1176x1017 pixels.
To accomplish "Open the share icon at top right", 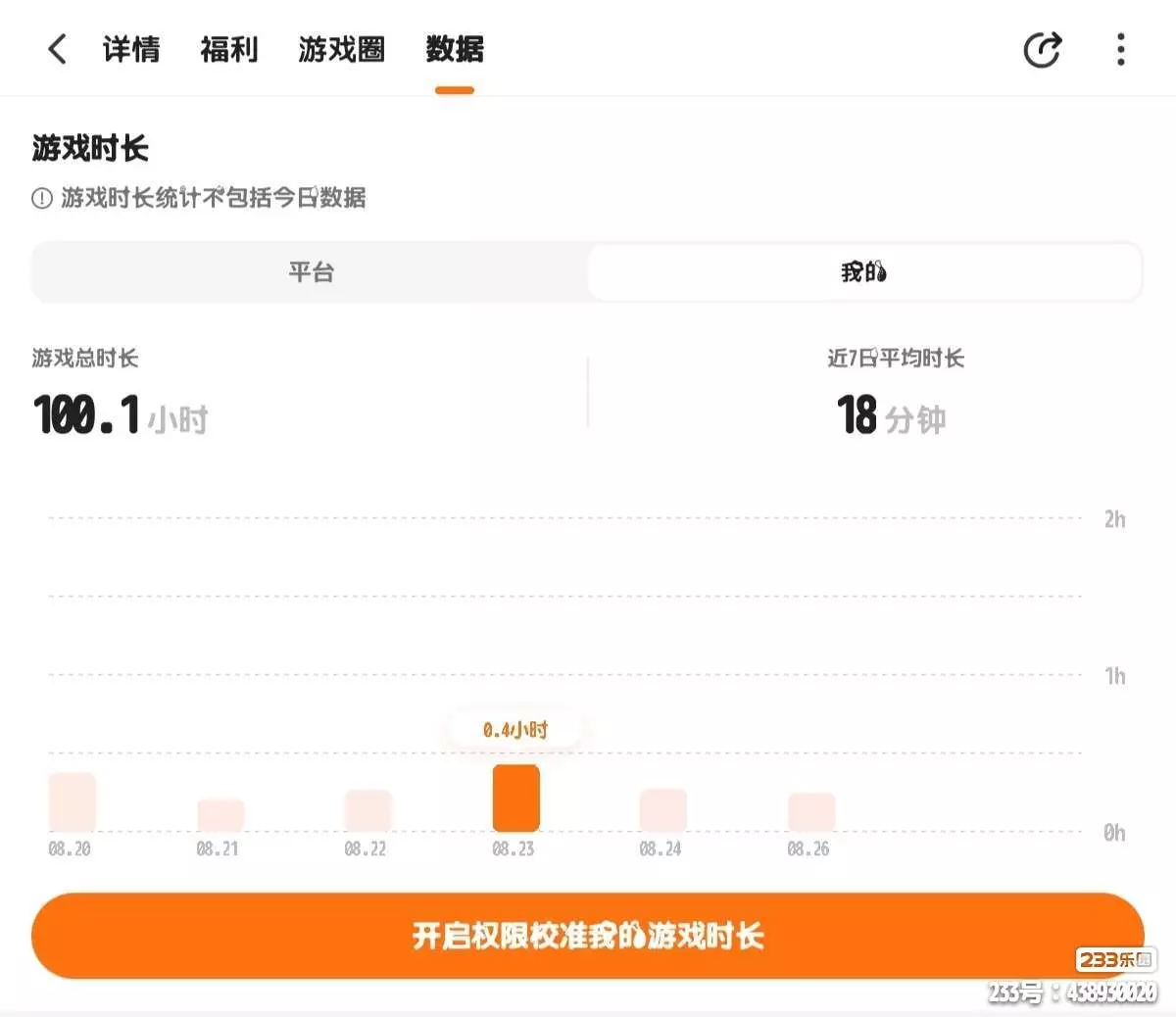I will [x=1042, y=49].
